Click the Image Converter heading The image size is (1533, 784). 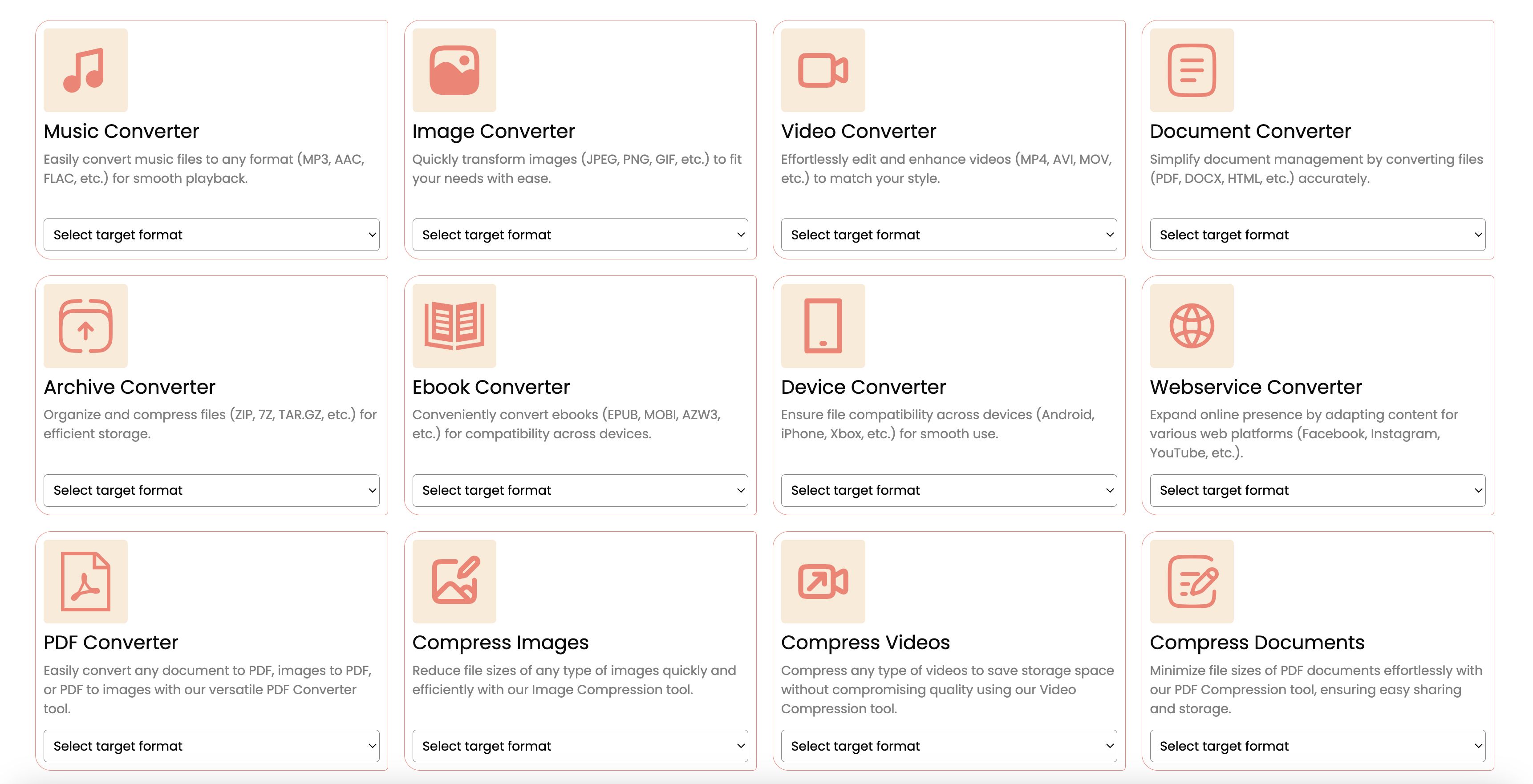pos(493,131)
